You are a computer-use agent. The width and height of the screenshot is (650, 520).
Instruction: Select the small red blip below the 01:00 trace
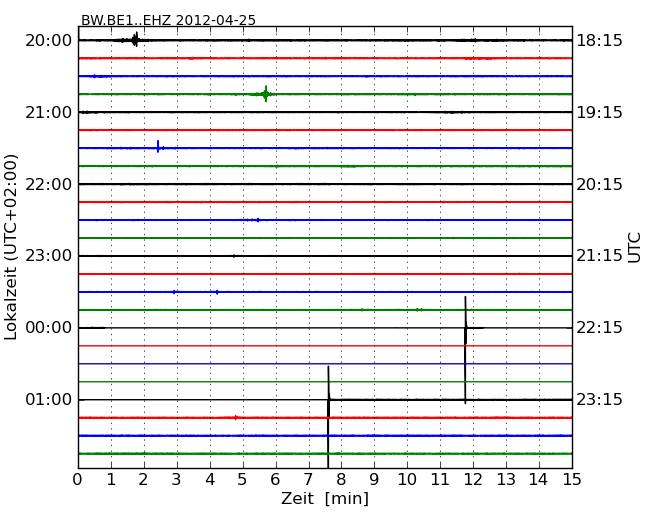235,418
